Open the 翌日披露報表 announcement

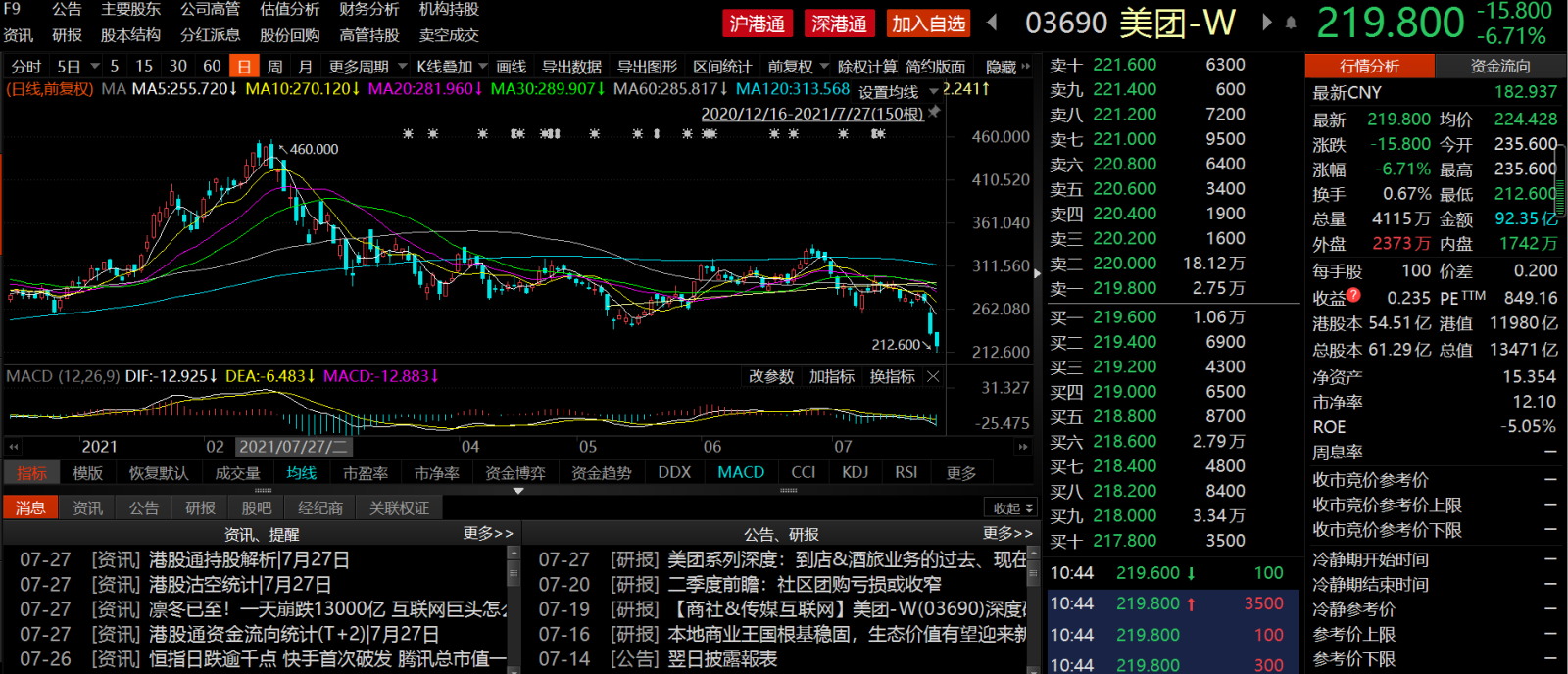pos(722,658)
